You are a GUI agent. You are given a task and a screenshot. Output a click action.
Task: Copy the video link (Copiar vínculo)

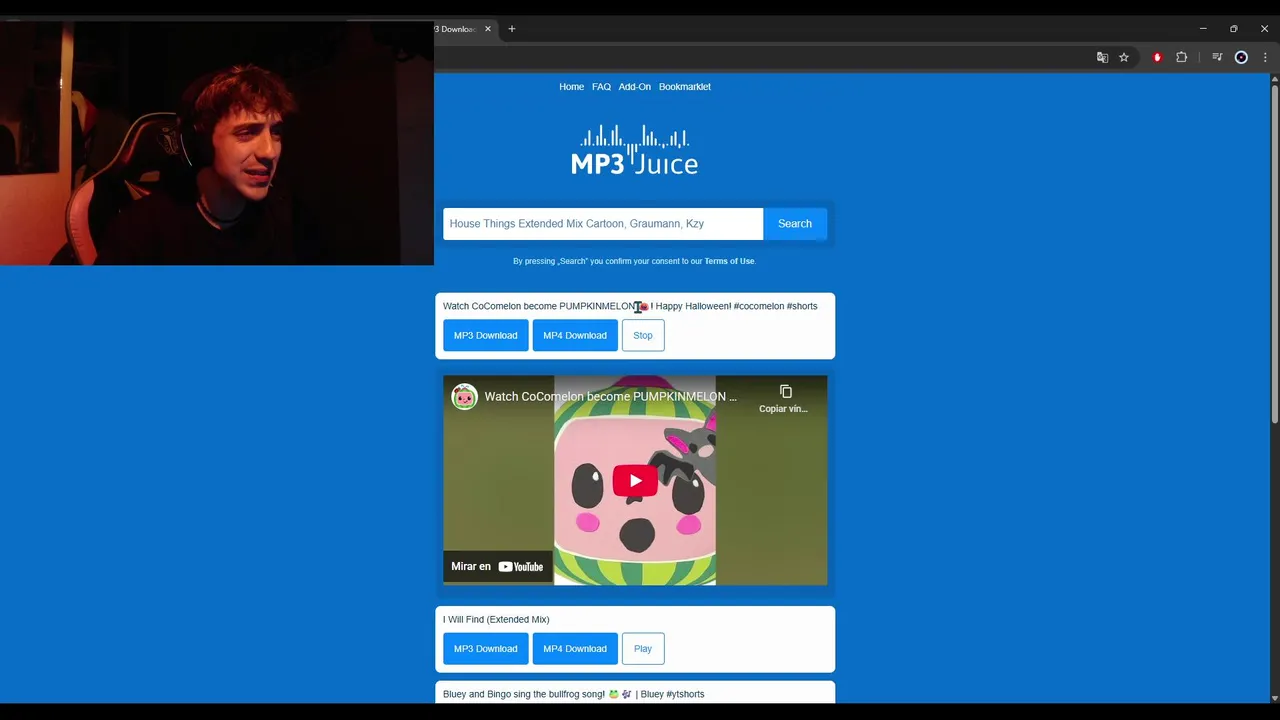(x=785, y=398)
